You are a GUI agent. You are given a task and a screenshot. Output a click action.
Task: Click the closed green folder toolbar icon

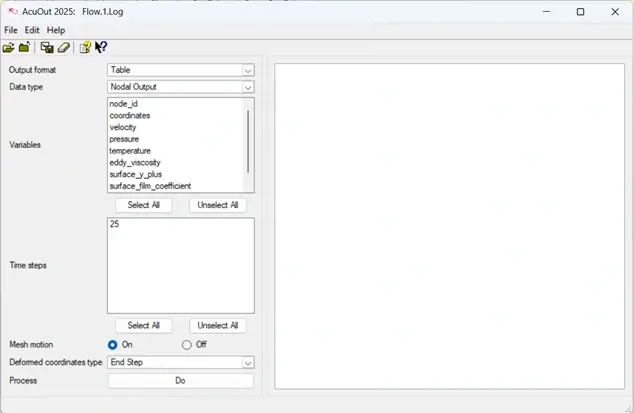tap(25, 47)
